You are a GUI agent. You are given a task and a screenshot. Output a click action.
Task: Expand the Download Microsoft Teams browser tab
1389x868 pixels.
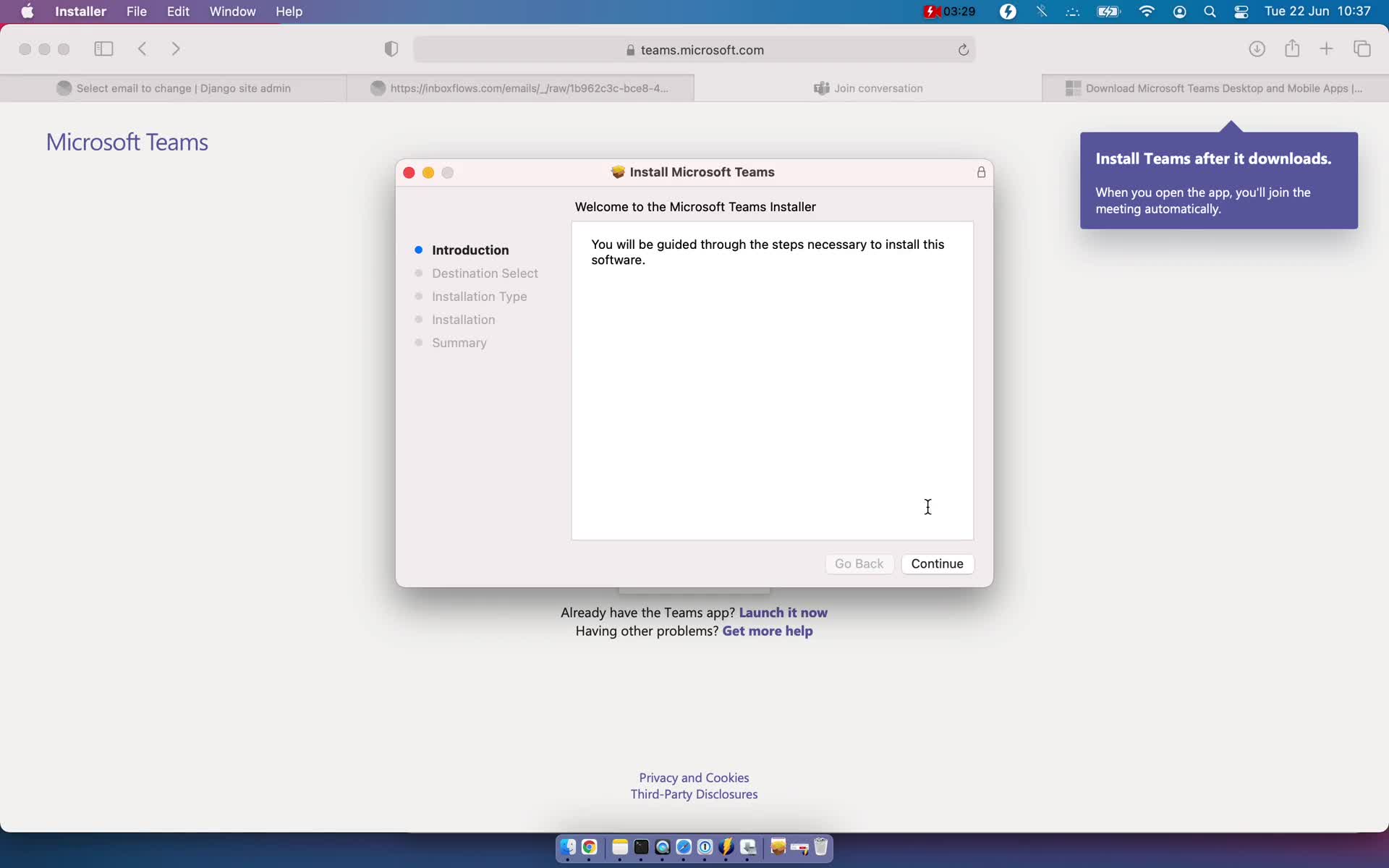(x=1213, y=87)
